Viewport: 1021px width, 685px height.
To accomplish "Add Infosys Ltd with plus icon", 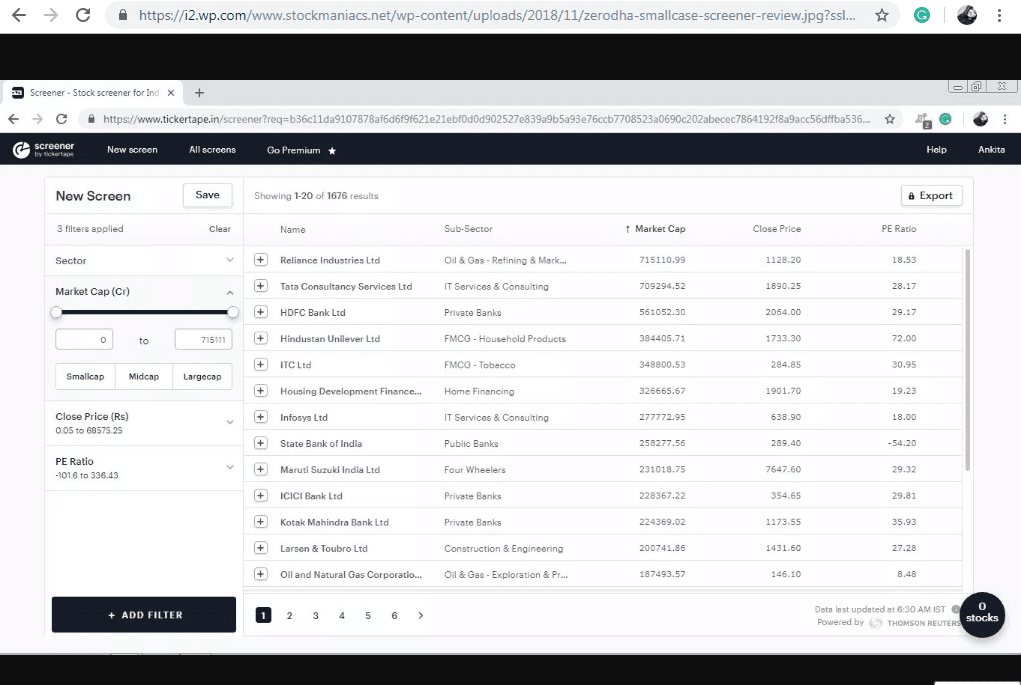I will [260, 417].
